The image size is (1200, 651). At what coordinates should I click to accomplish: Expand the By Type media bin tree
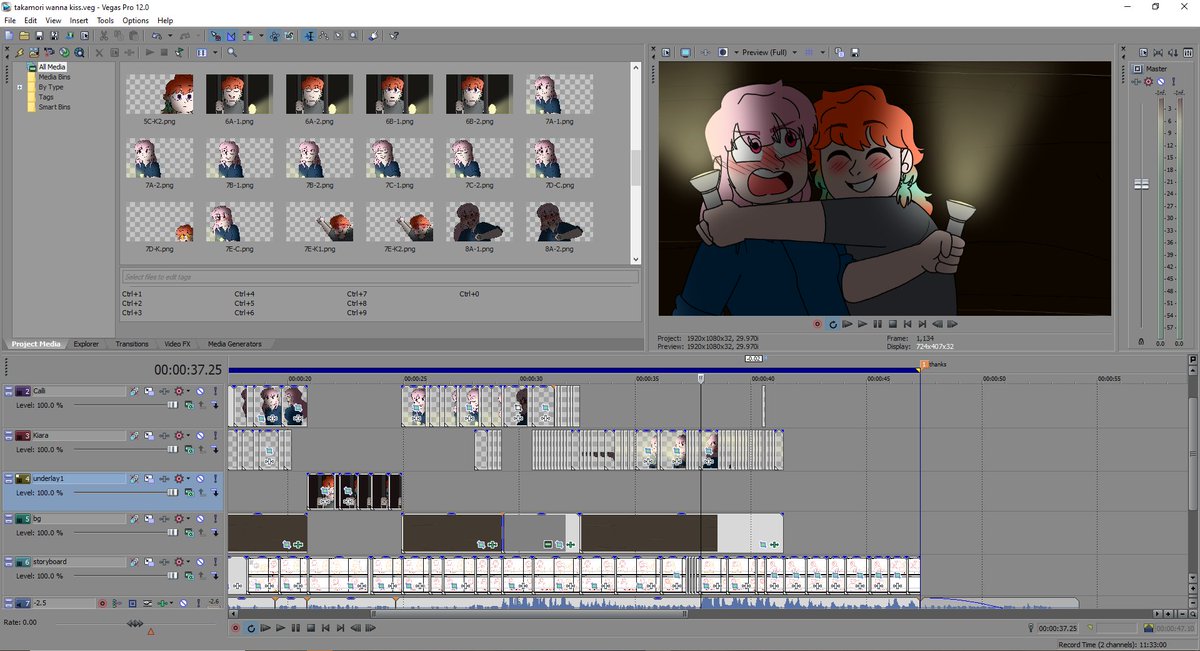point(19,87)
